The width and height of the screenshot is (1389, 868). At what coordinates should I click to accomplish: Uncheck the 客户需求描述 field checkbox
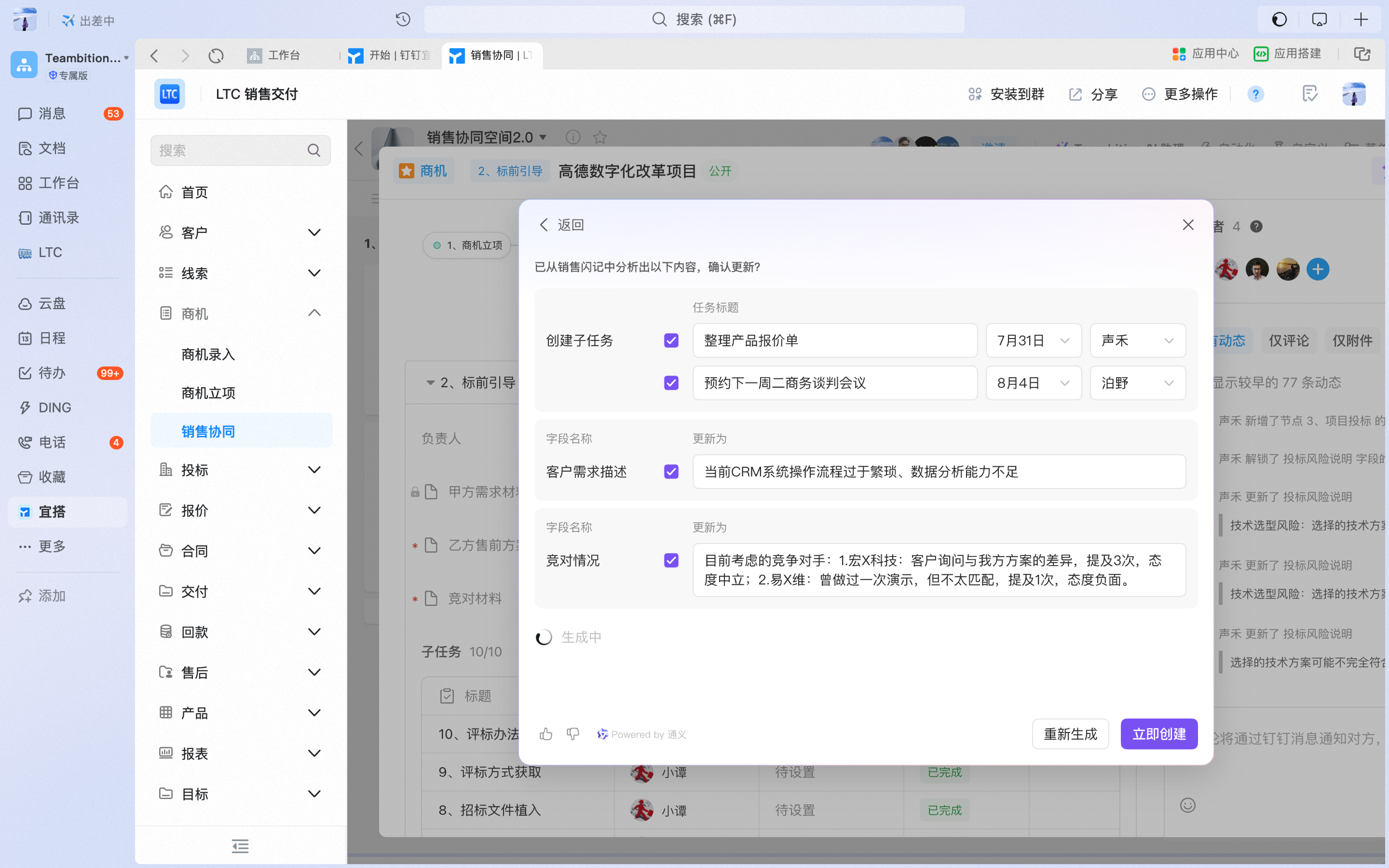(671, 472)
